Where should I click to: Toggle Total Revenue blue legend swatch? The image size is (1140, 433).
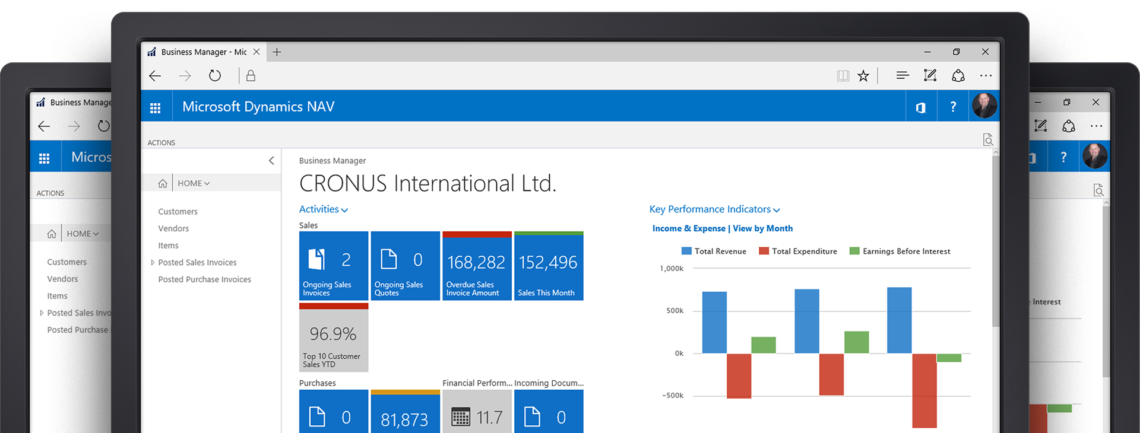coord(686,251)
